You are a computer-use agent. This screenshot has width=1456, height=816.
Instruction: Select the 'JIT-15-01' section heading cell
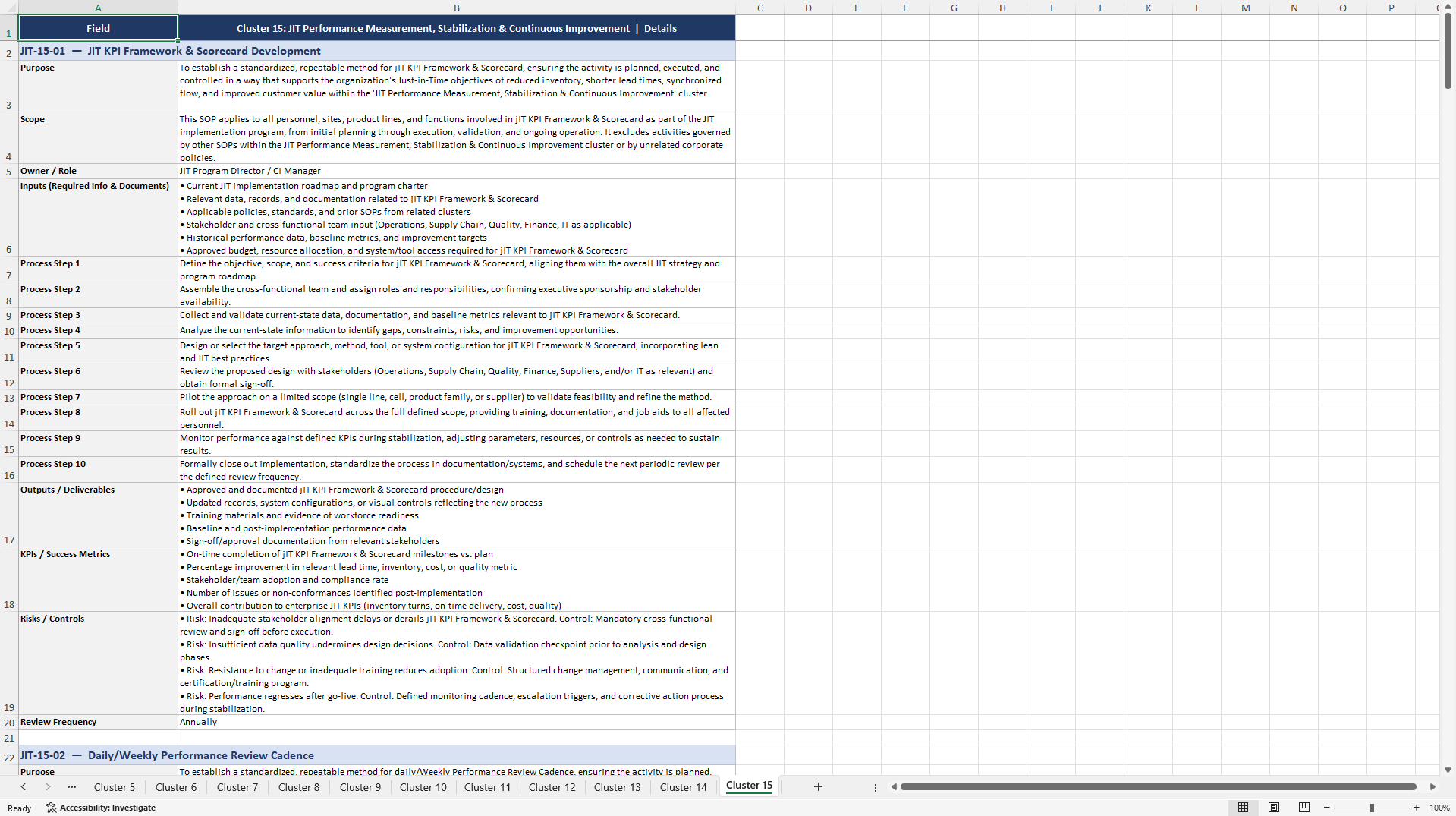click(x=377, y=51)
